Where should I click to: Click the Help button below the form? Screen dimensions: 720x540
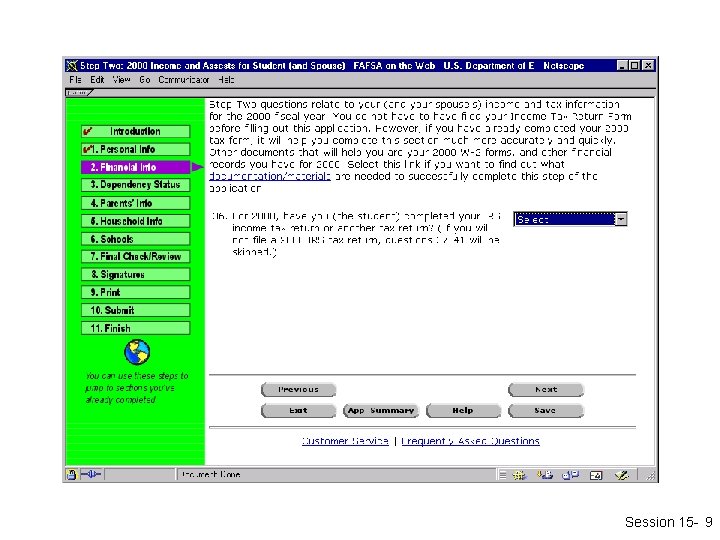coord(463,411)
